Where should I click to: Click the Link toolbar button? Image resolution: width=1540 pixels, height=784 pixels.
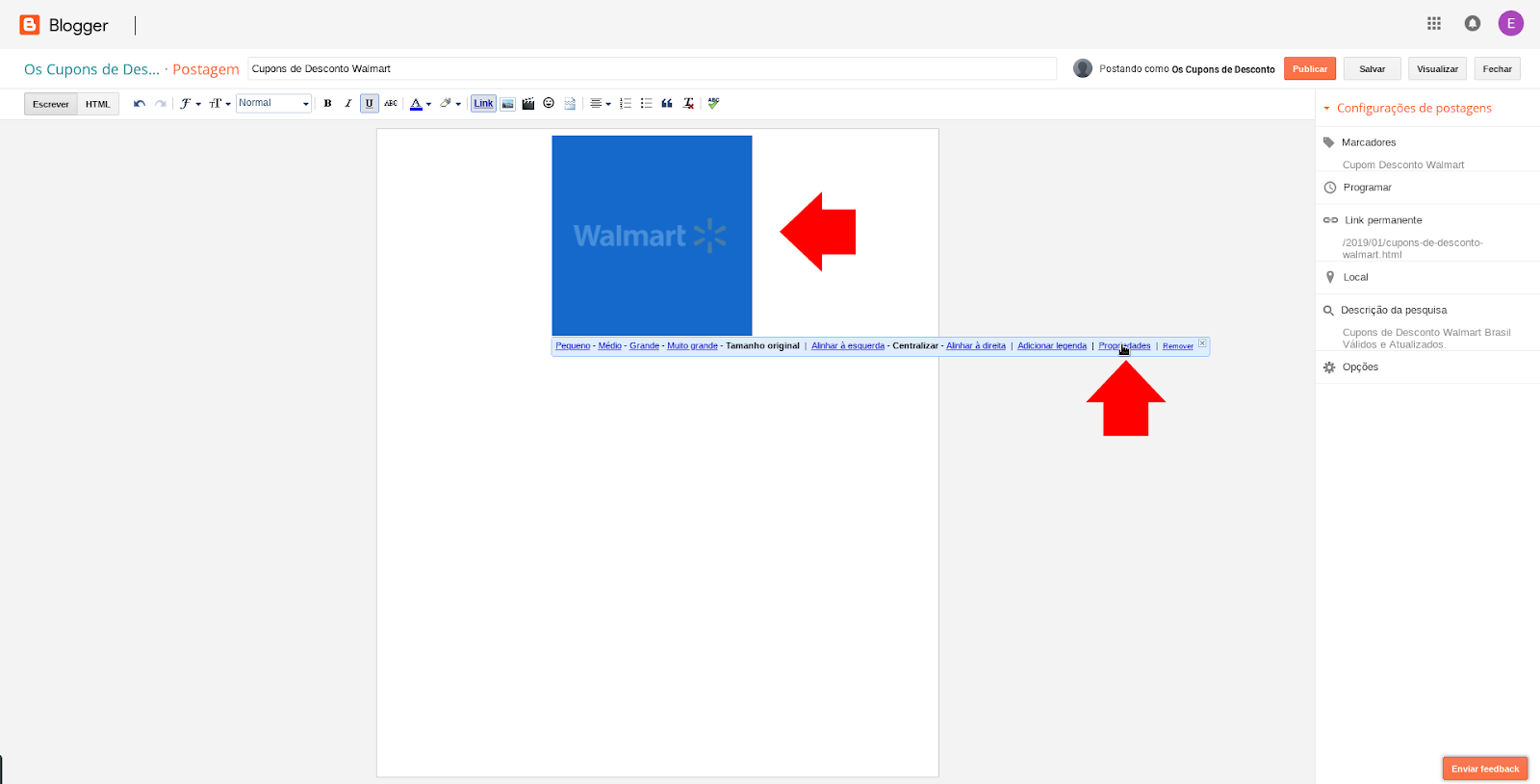tap(483, 104)
